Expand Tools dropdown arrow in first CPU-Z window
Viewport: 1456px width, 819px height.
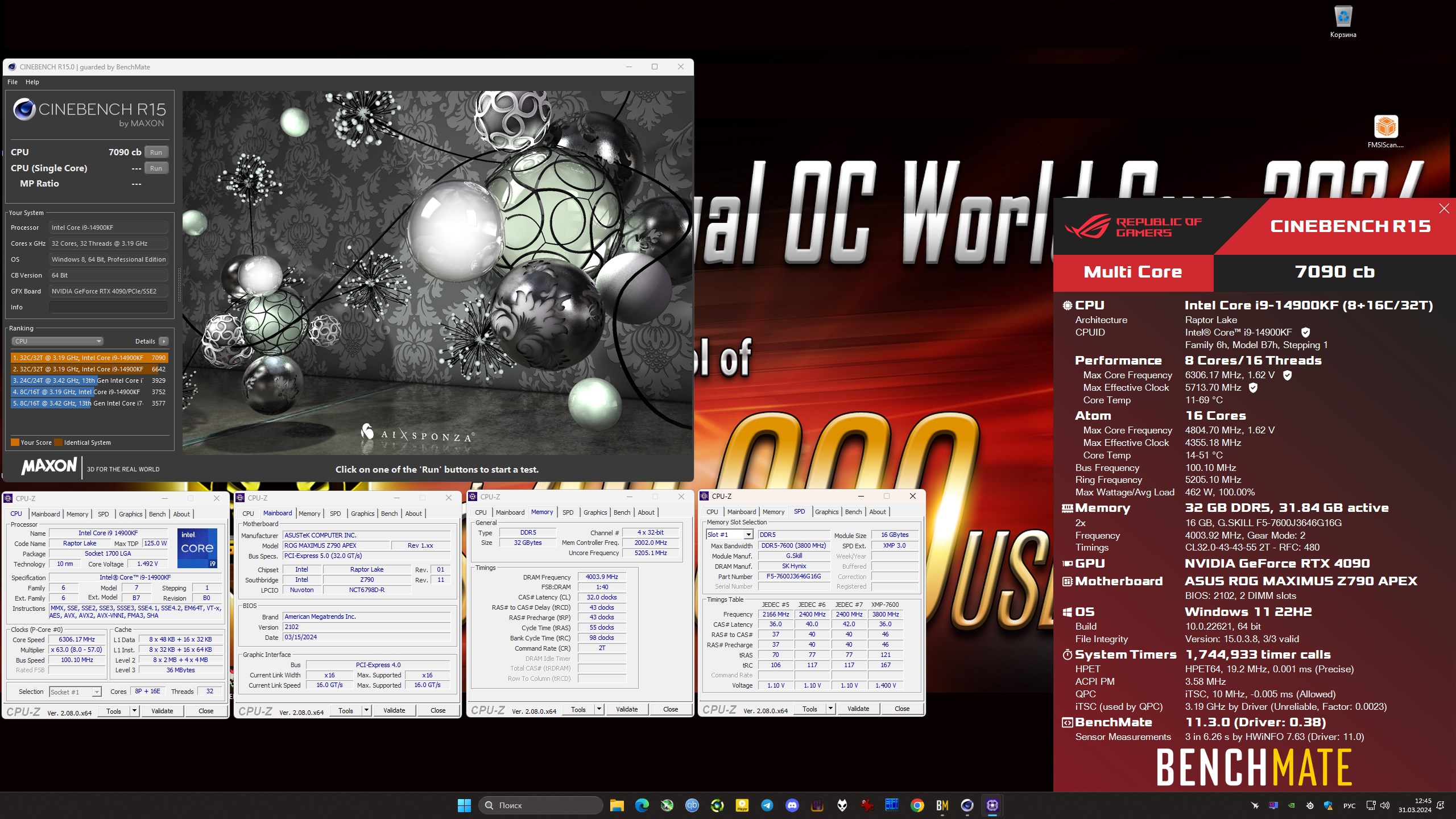point(134,711)
